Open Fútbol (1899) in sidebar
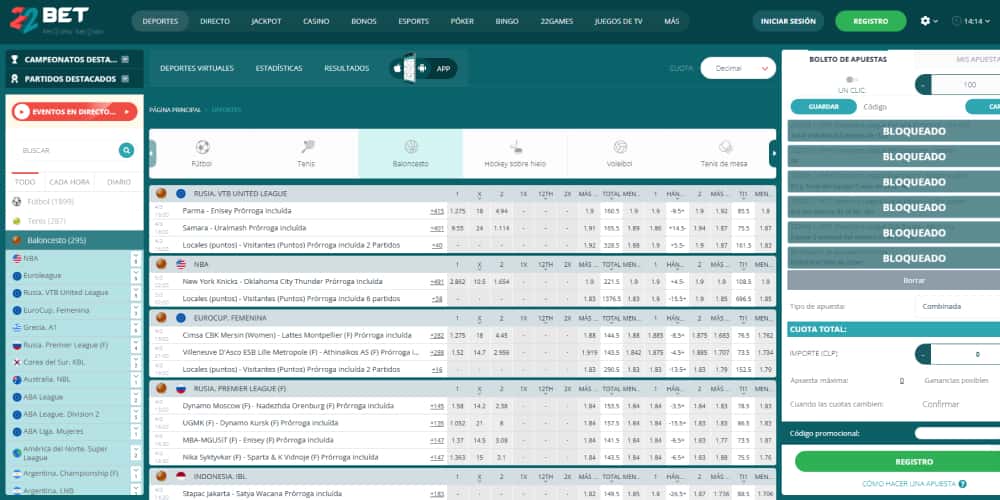The height and width of the screenshot is (500, 1000). (x=74, y=202)
